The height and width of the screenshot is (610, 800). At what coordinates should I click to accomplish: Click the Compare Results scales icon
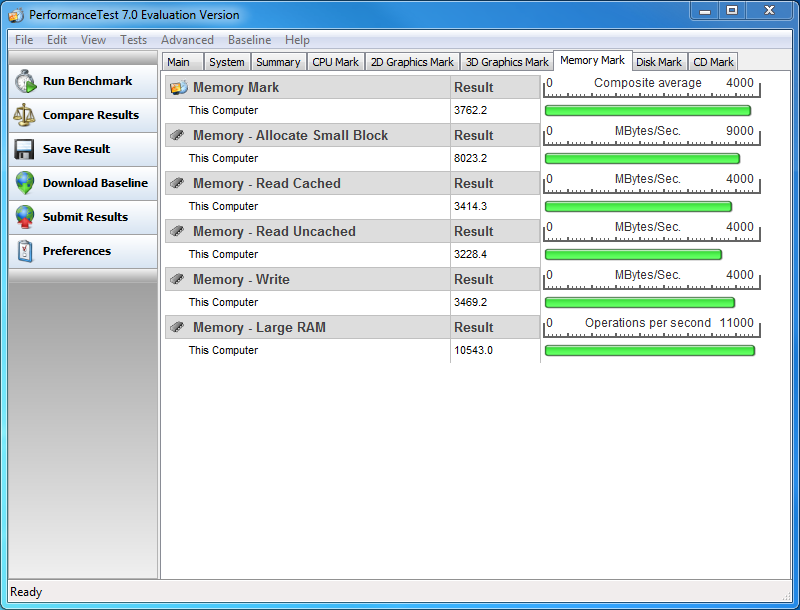point(25,116)
